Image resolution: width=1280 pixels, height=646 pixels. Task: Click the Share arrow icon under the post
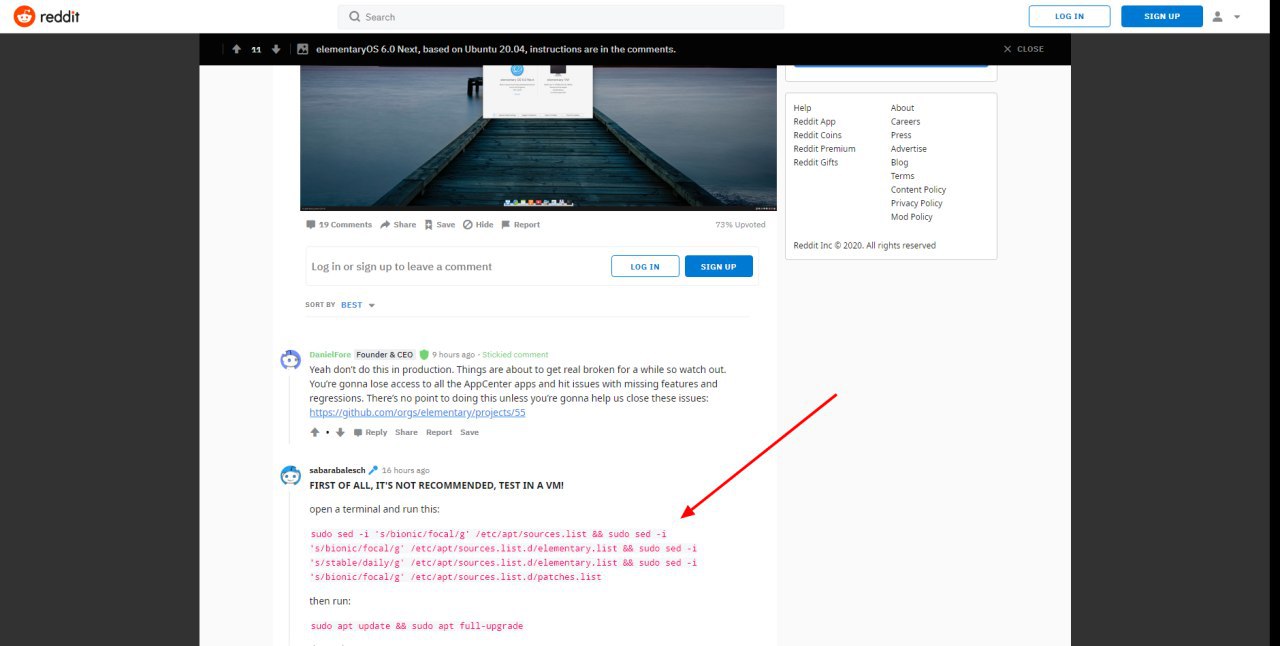(385, 225)
